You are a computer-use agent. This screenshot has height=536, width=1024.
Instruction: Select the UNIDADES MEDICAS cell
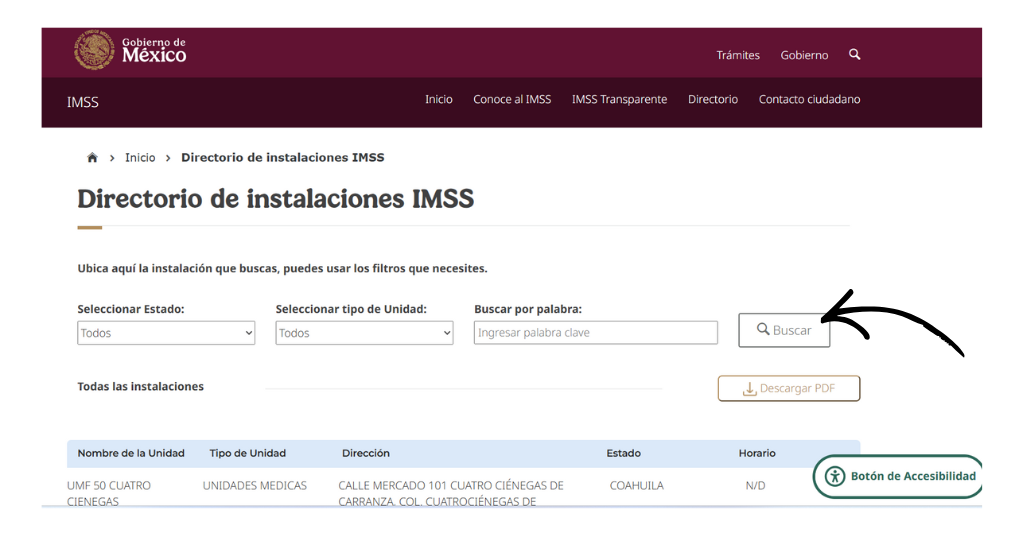pos(255,486)
